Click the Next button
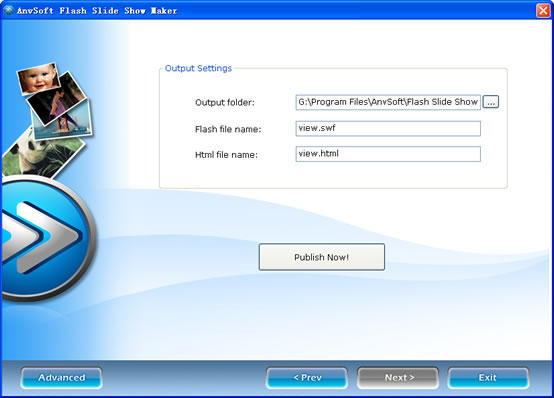This screenshot has height=398, width=554. tap(398, 377)
